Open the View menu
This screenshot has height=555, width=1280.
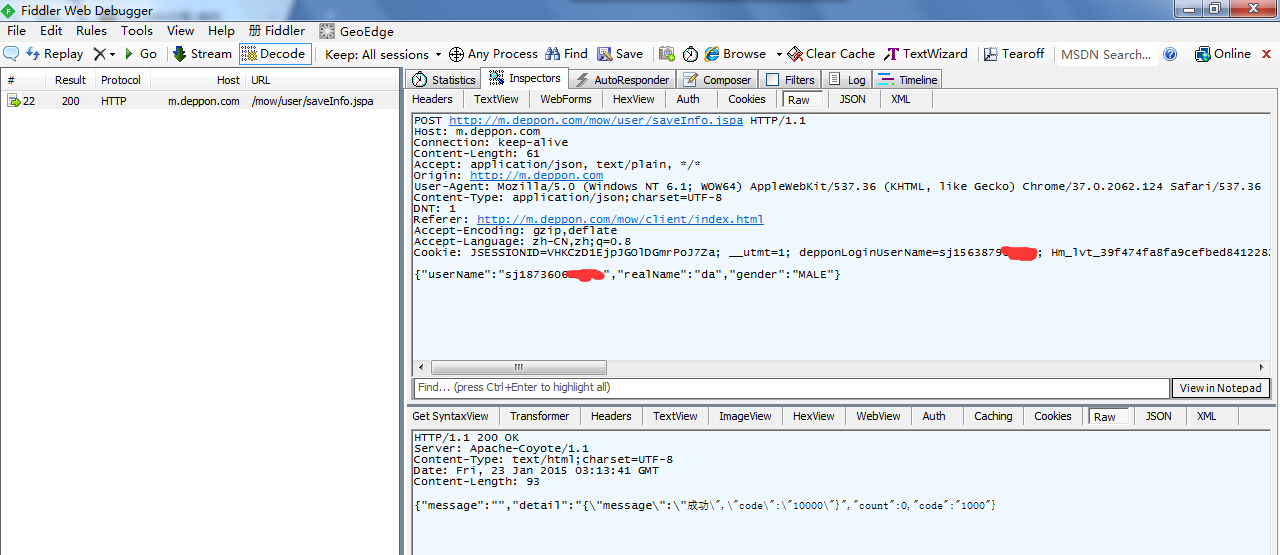[181, 31]
